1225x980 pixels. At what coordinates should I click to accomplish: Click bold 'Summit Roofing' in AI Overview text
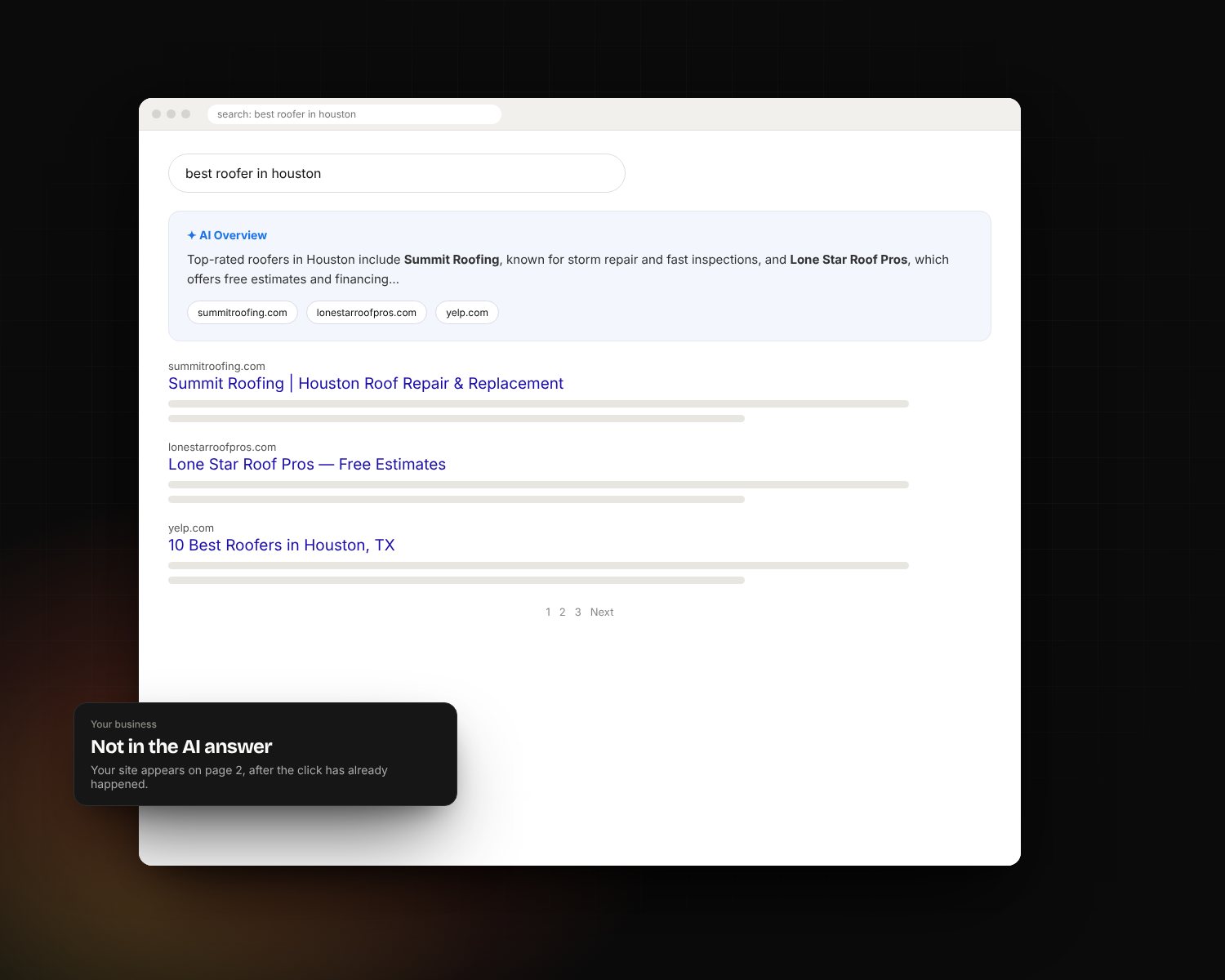[x=452, y=260]
